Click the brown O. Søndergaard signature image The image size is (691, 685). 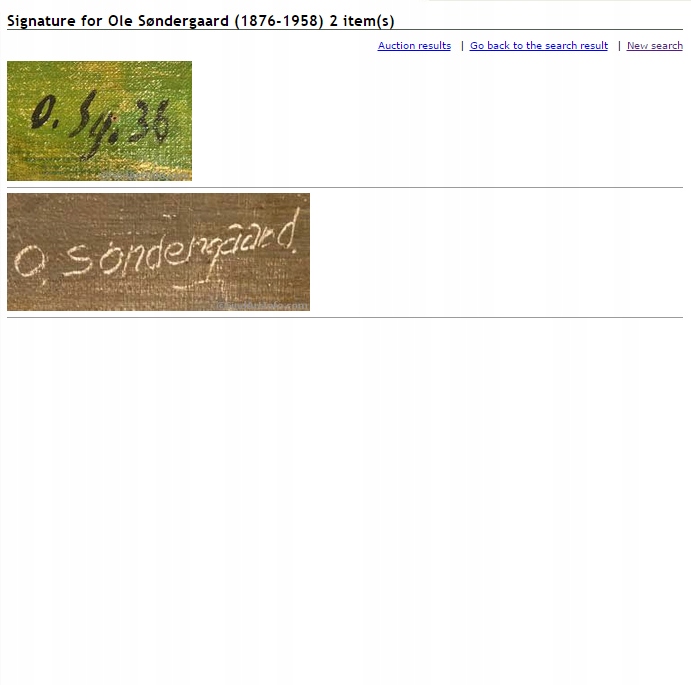point(158,252)
